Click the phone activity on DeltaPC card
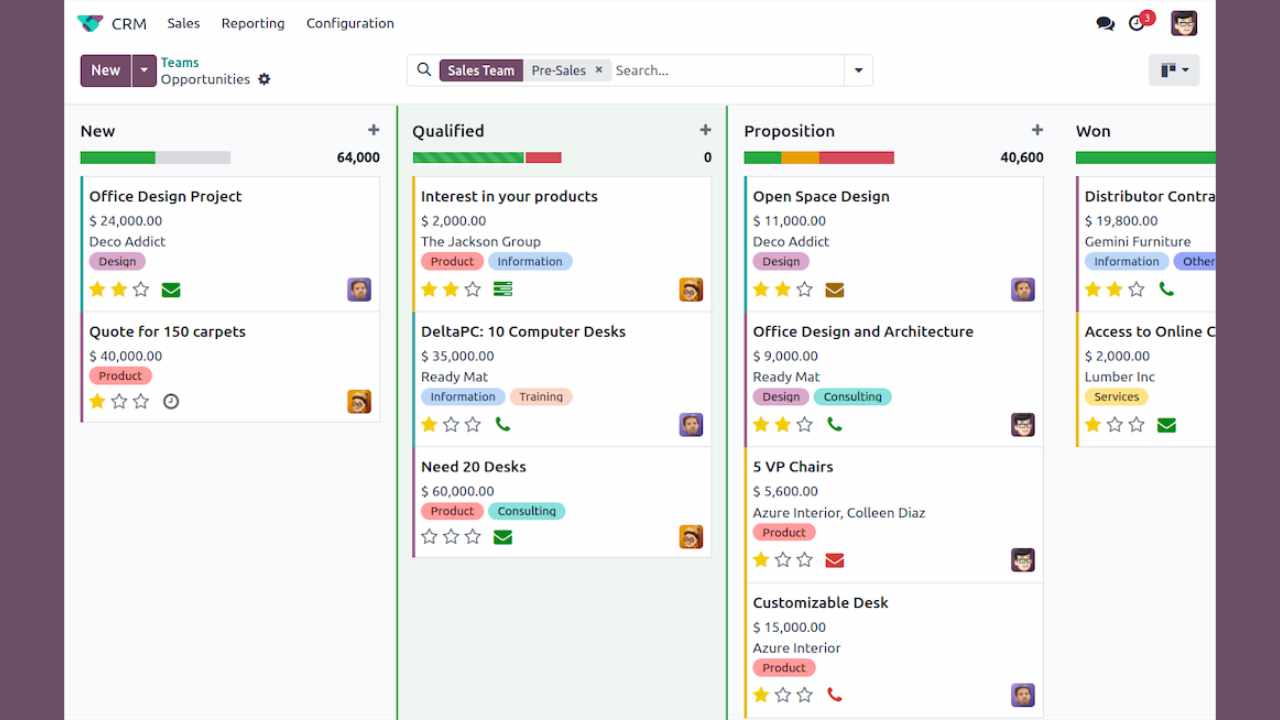Viewport: 1280px width, 720px height. point(503,424)
